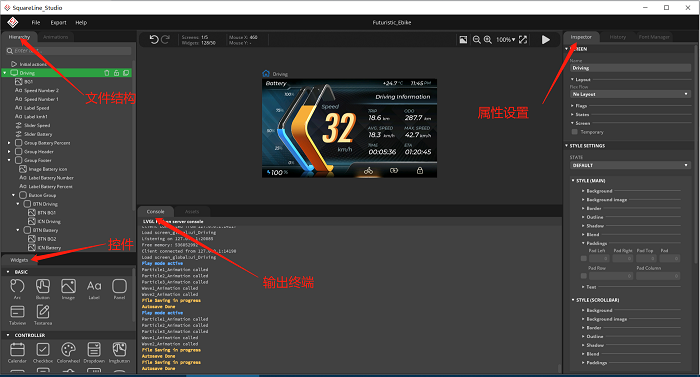This screenshot has height=377, width=700.
Task: Open the DEFAULT state dropdown
Action: pos(630,165)
